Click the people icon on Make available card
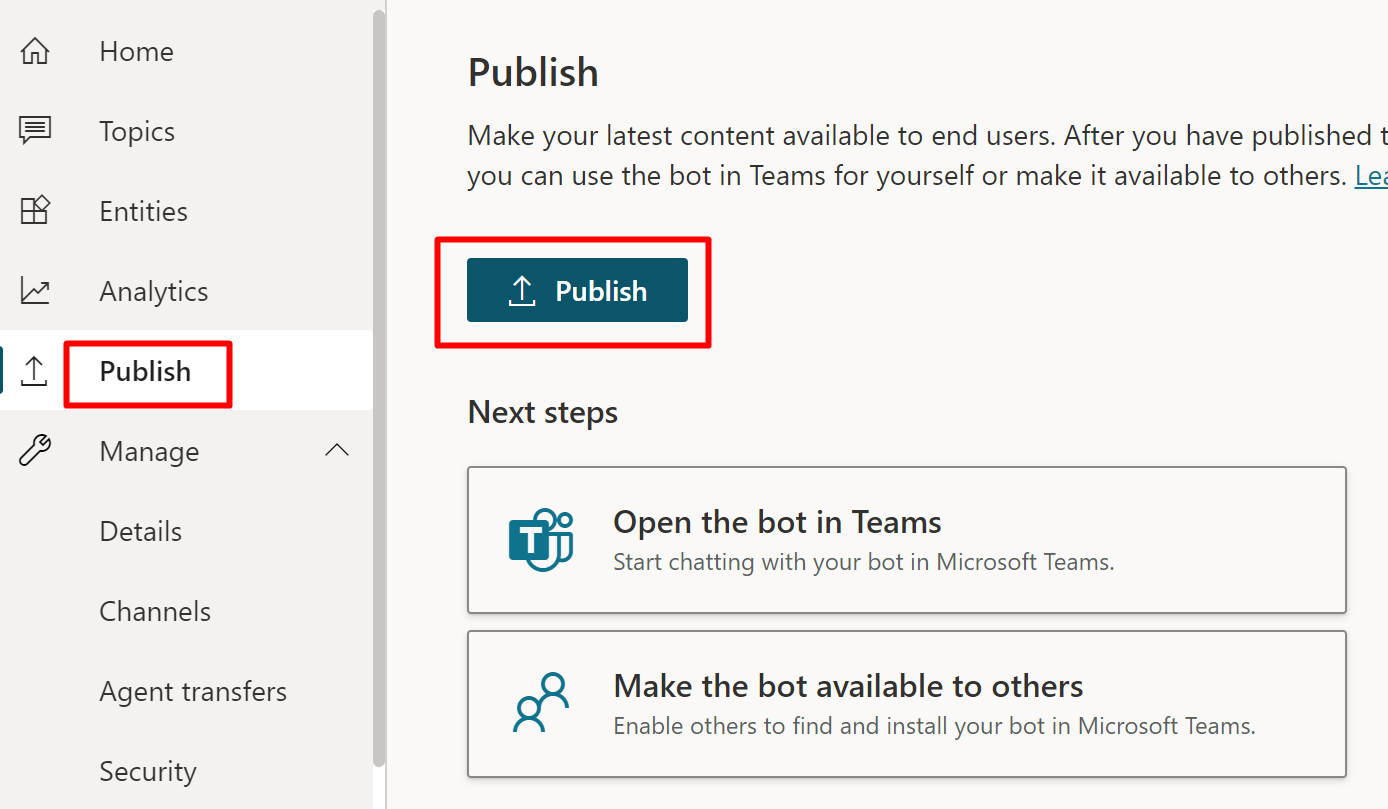Screen dimensions: 1388x809 (x=541, y=703)
